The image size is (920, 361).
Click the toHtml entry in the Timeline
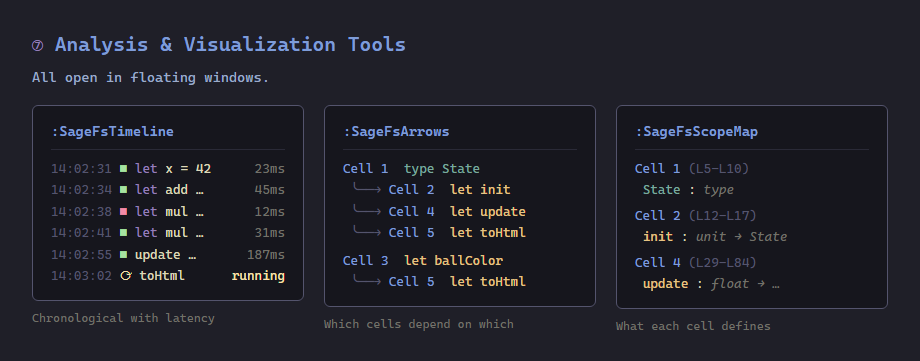(x=162, y=276)
